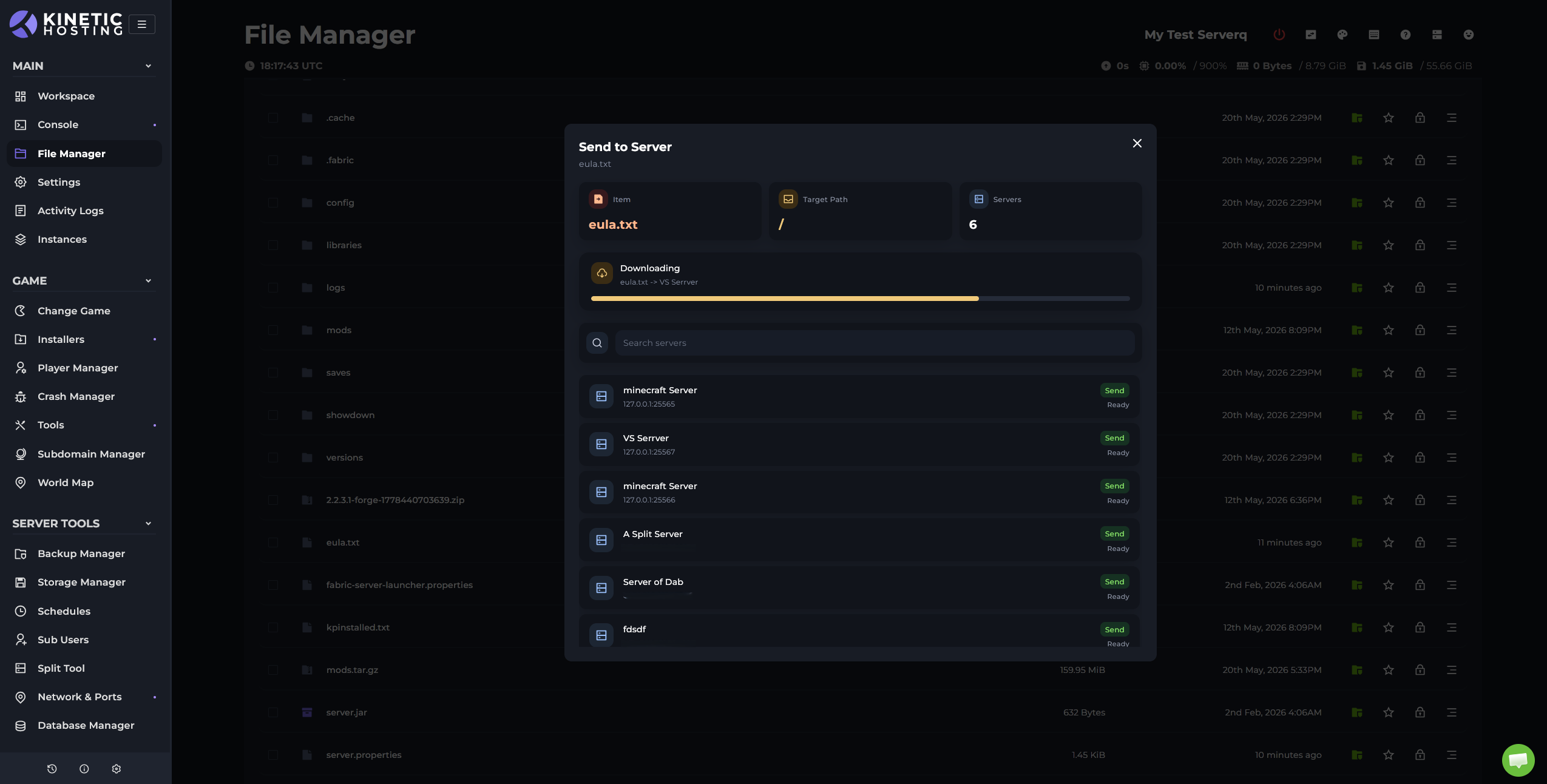Tick the libraries folder checkbox
Screen dimensions: 1547x784
pos(273,245)
